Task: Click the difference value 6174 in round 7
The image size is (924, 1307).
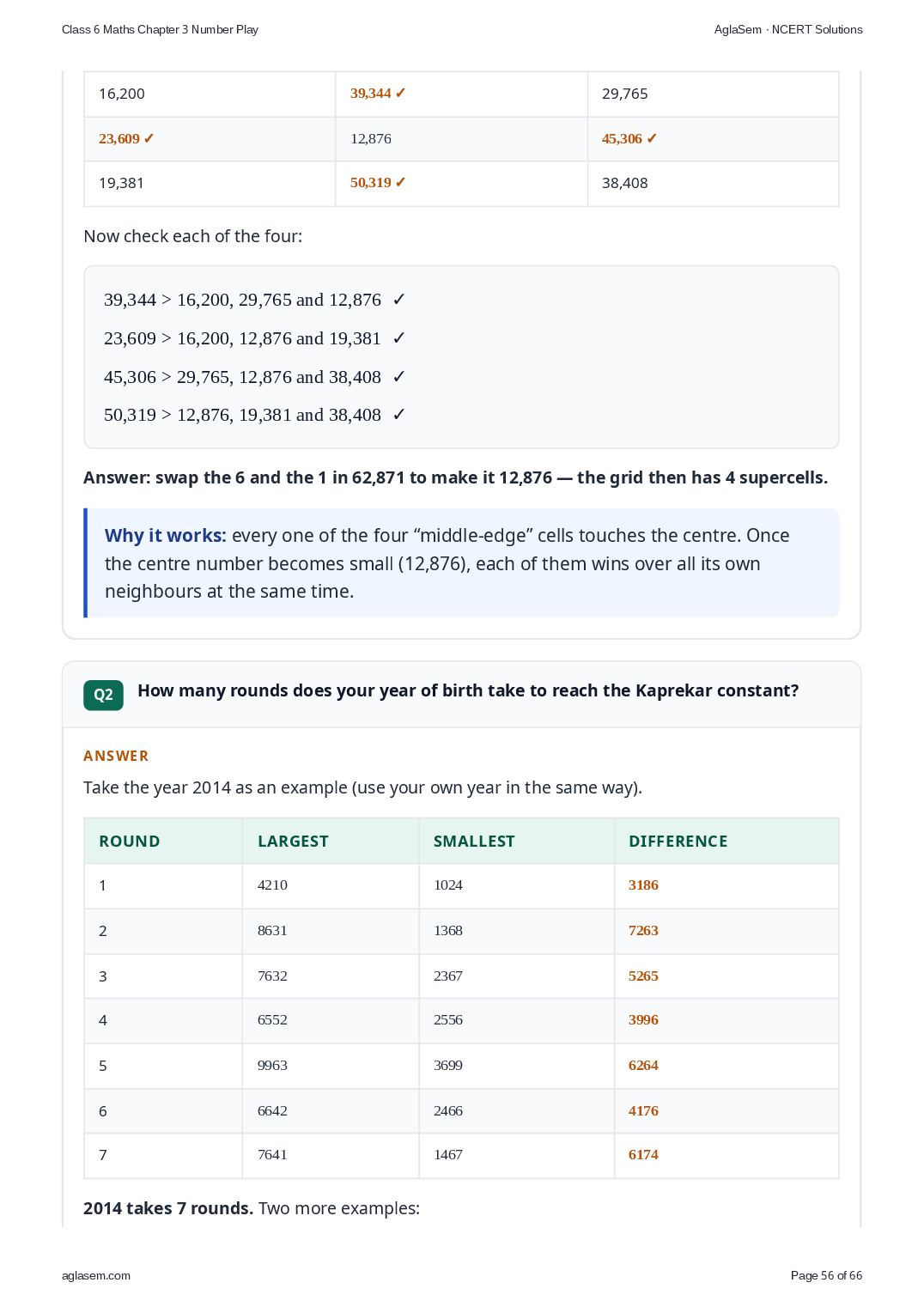Action: (643, 1154)
